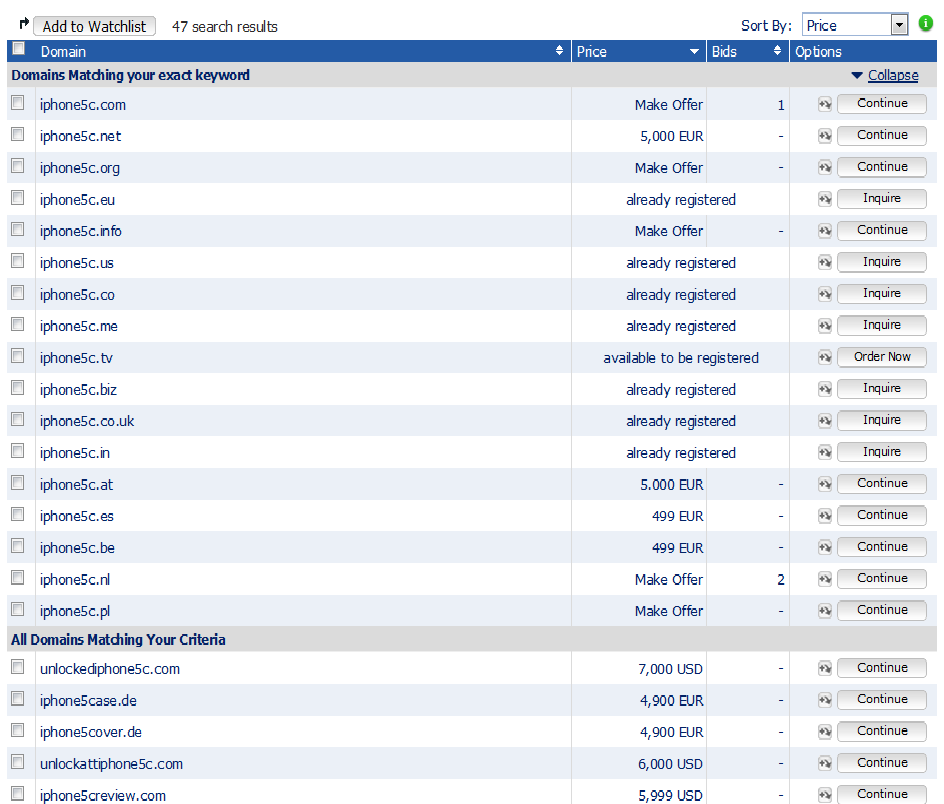Click the watchlist icon in iphone5c.in row
The height and width of the screenshot is (804, 944).
point(825,453)
